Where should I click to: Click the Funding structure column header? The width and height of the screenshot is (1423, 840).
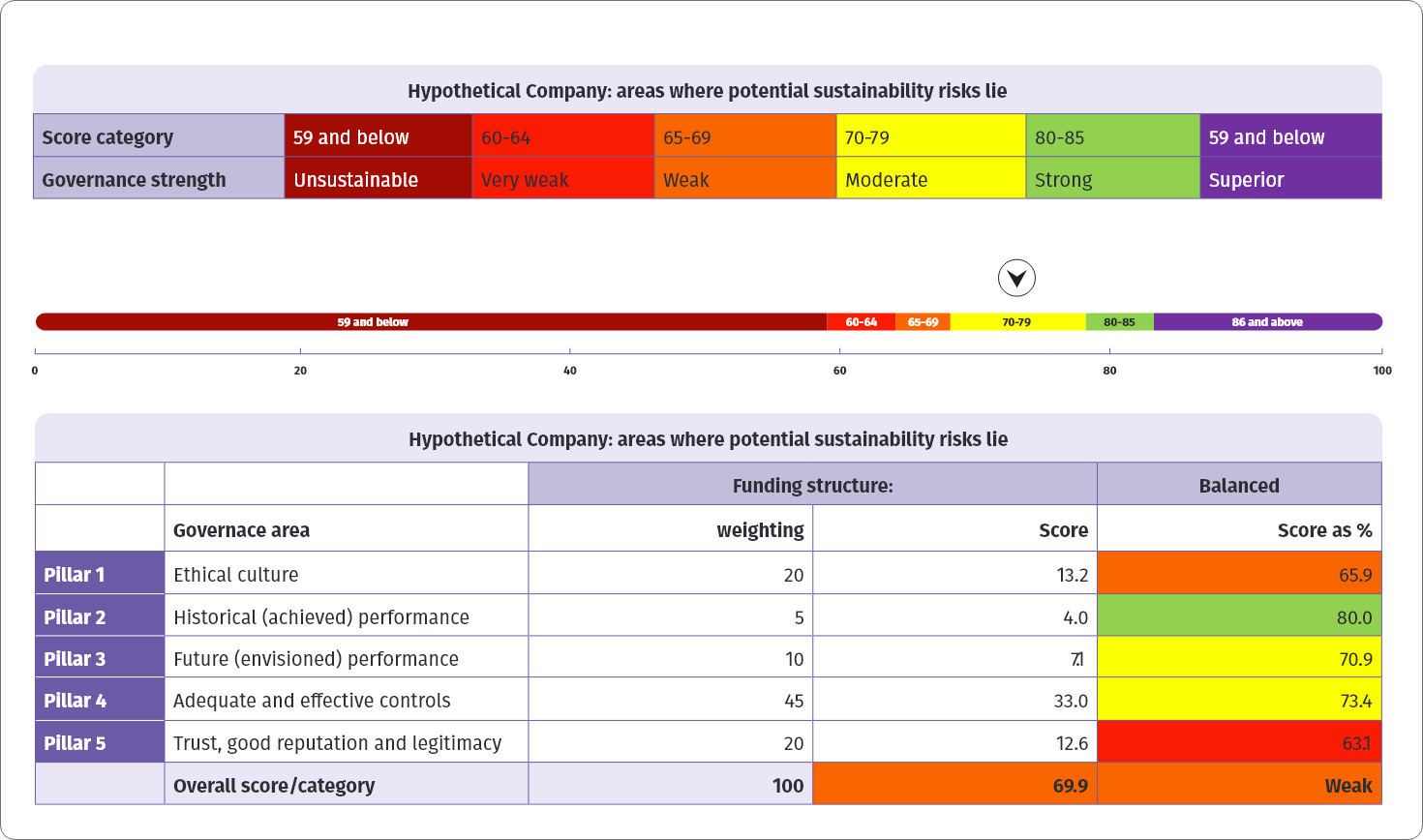(x=812, y=486)
